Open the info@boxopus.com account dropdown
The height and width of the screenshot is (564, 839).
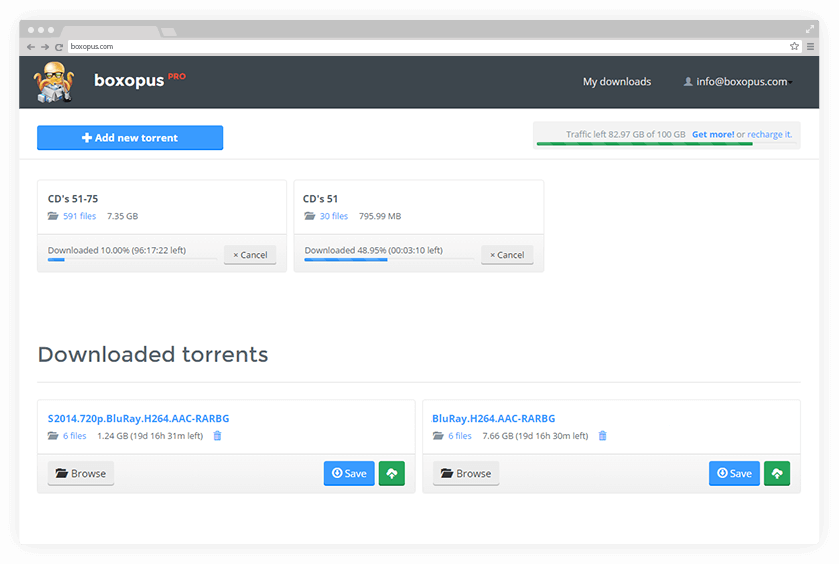click(x=738, y=82)
